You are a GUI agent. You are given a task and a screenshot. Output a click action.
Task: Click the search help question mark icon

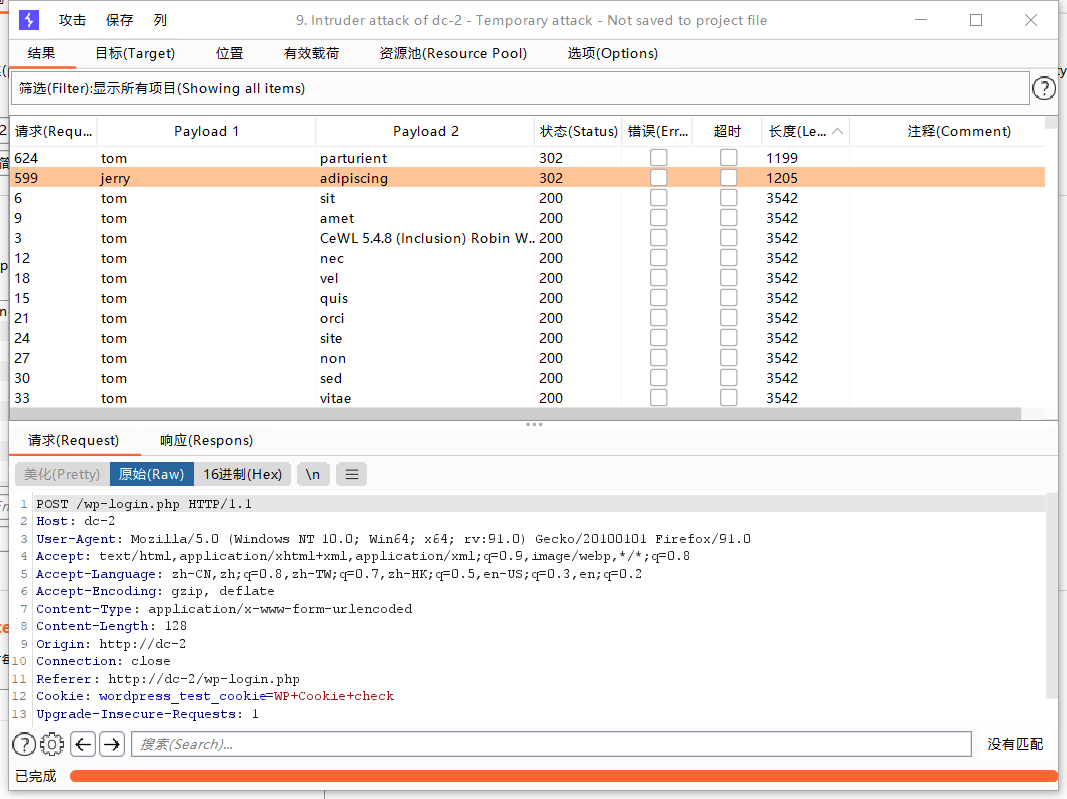(x=24, y=744)
